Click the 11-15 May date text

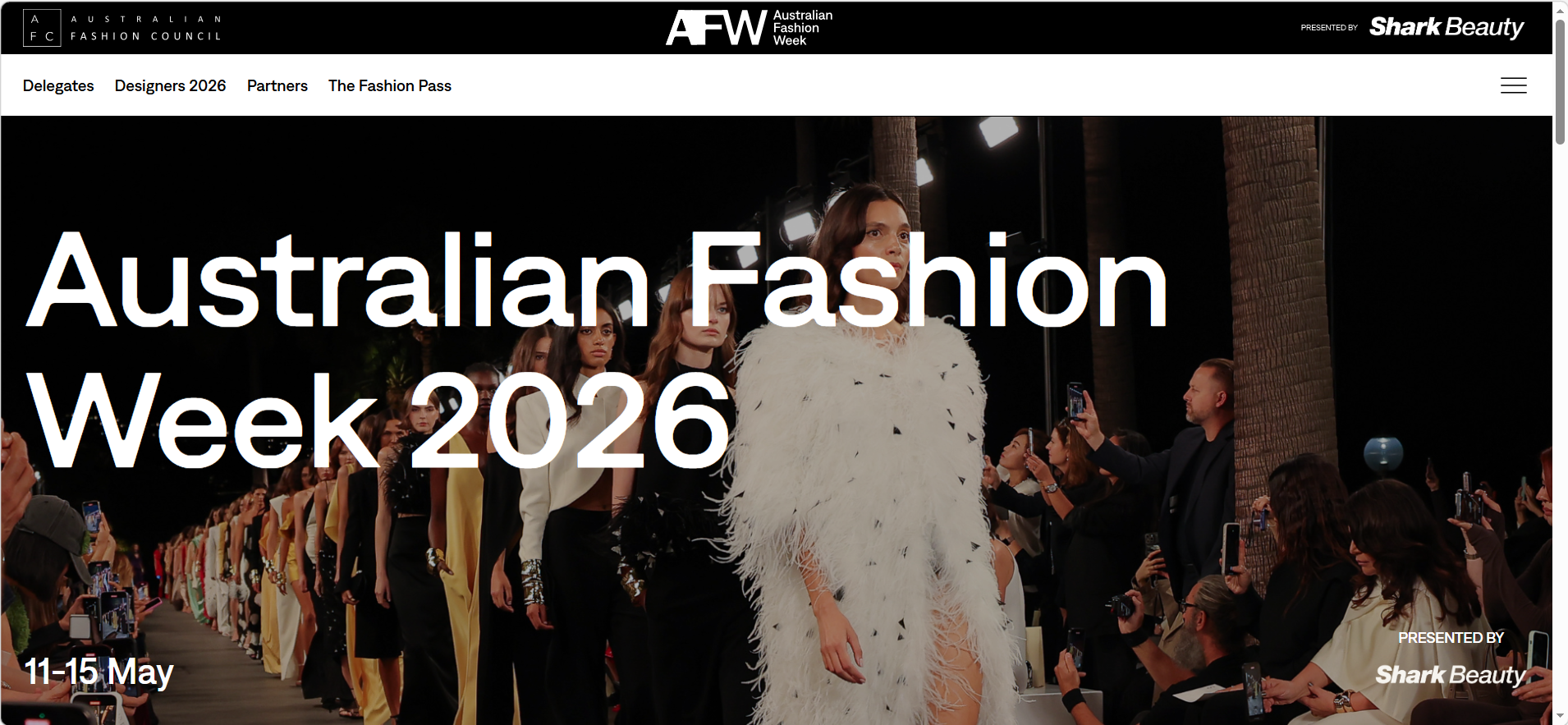tap(99, 672)
